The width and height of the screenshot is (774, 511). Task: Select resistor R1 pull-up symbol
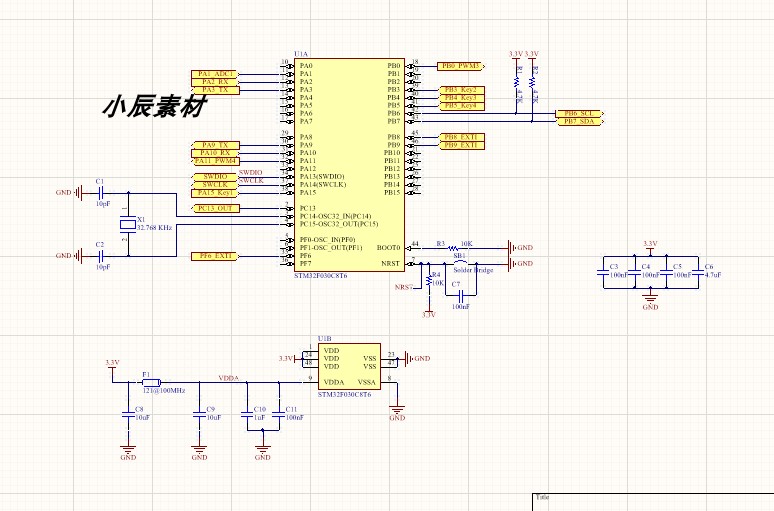click(x=516, y=82)
